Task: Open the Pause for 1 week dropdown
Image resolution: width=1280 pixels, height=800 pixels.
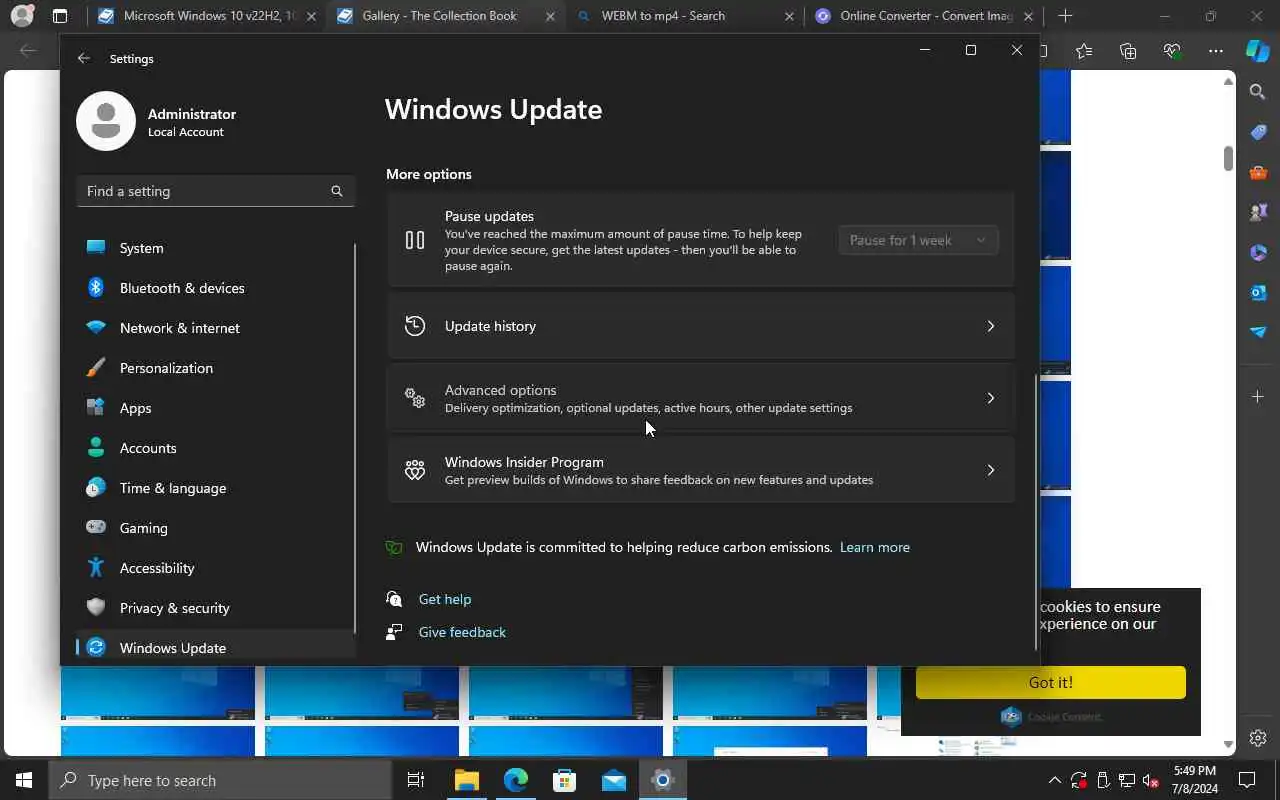Action: (918, 240)
